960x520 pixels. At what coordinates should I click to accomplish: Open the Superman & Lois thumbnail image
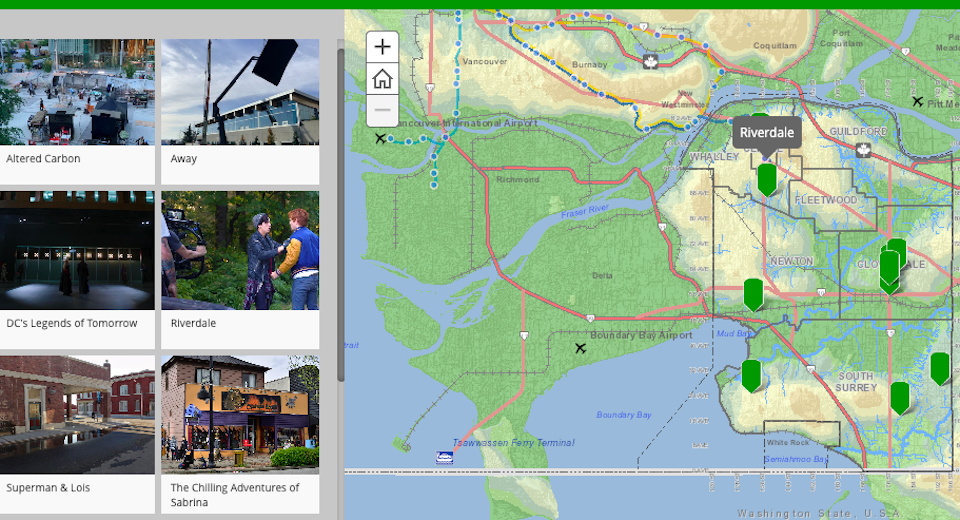point(77,415)
